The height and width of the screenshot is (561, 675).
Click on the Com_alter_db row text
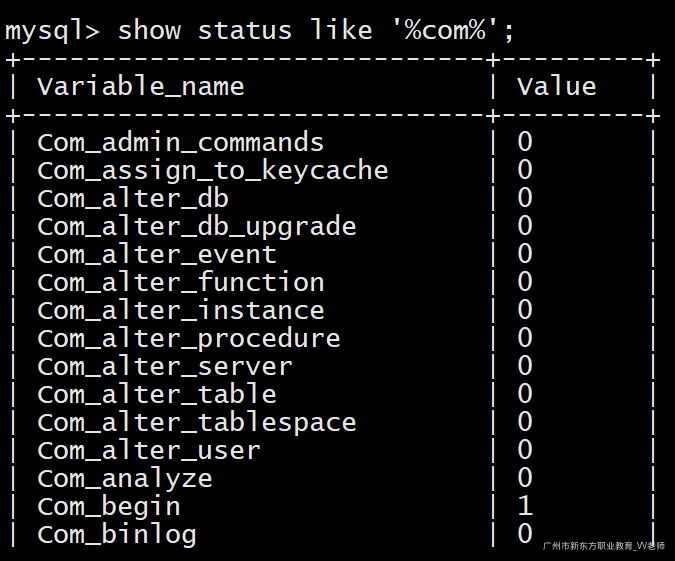[133, 199]
